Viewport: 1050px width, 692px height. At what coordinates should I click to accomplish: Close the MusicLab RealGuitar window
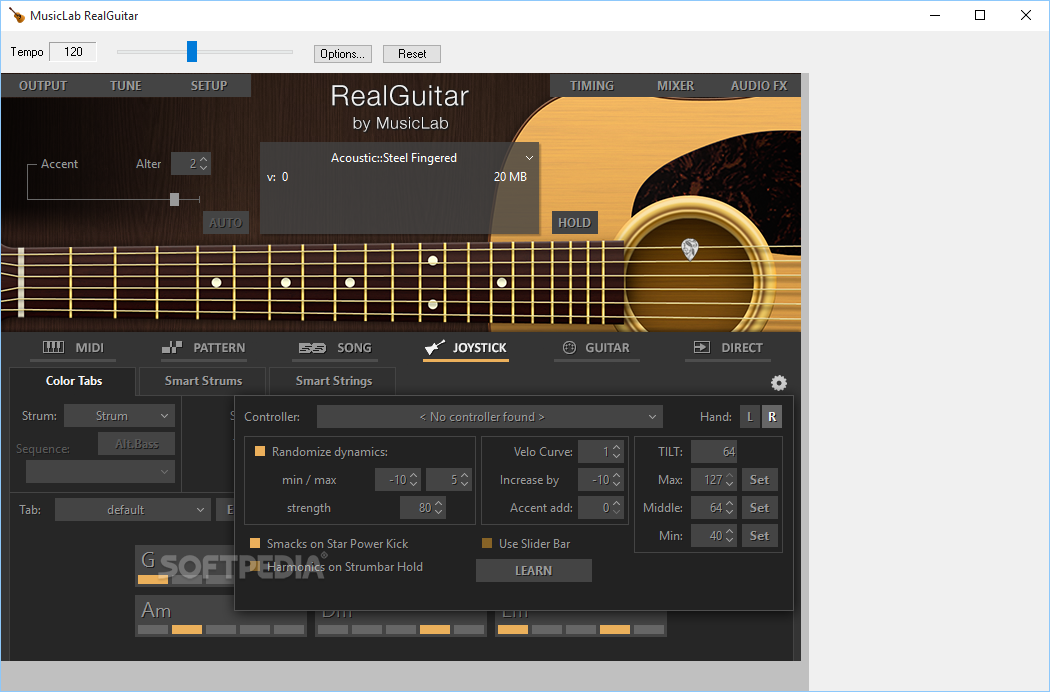click(1025, 15)
